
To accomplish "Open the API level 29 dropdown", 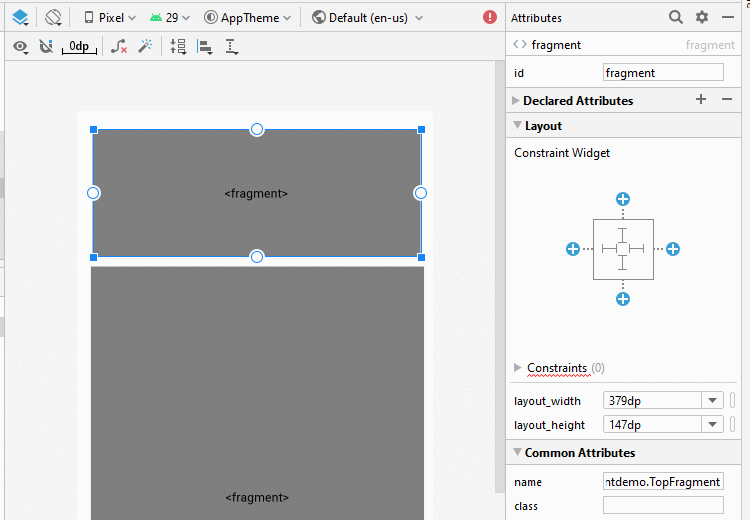I will pyautogui.click(x=170, y=18).
